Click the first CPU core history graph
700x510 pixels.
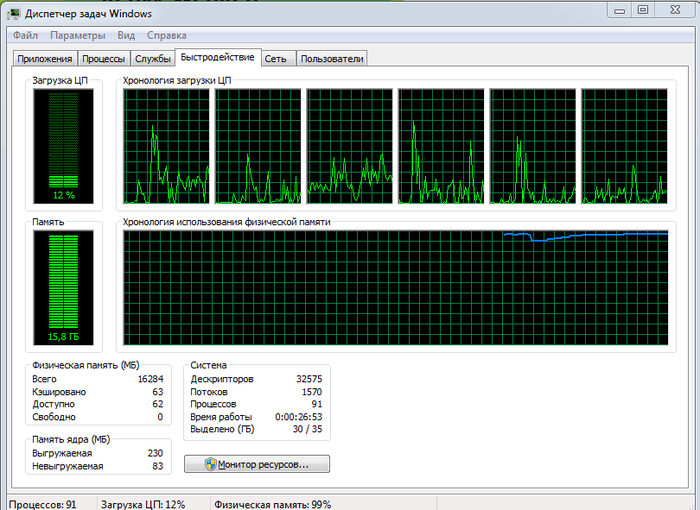tap(166, 145)
